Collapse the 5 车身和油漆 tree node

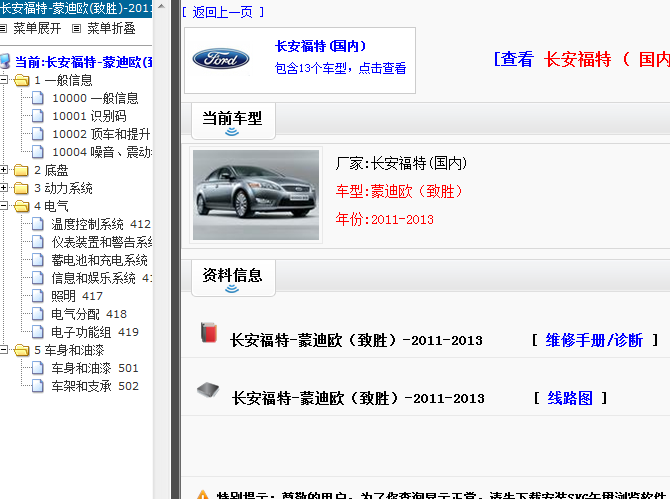[3, 349]
